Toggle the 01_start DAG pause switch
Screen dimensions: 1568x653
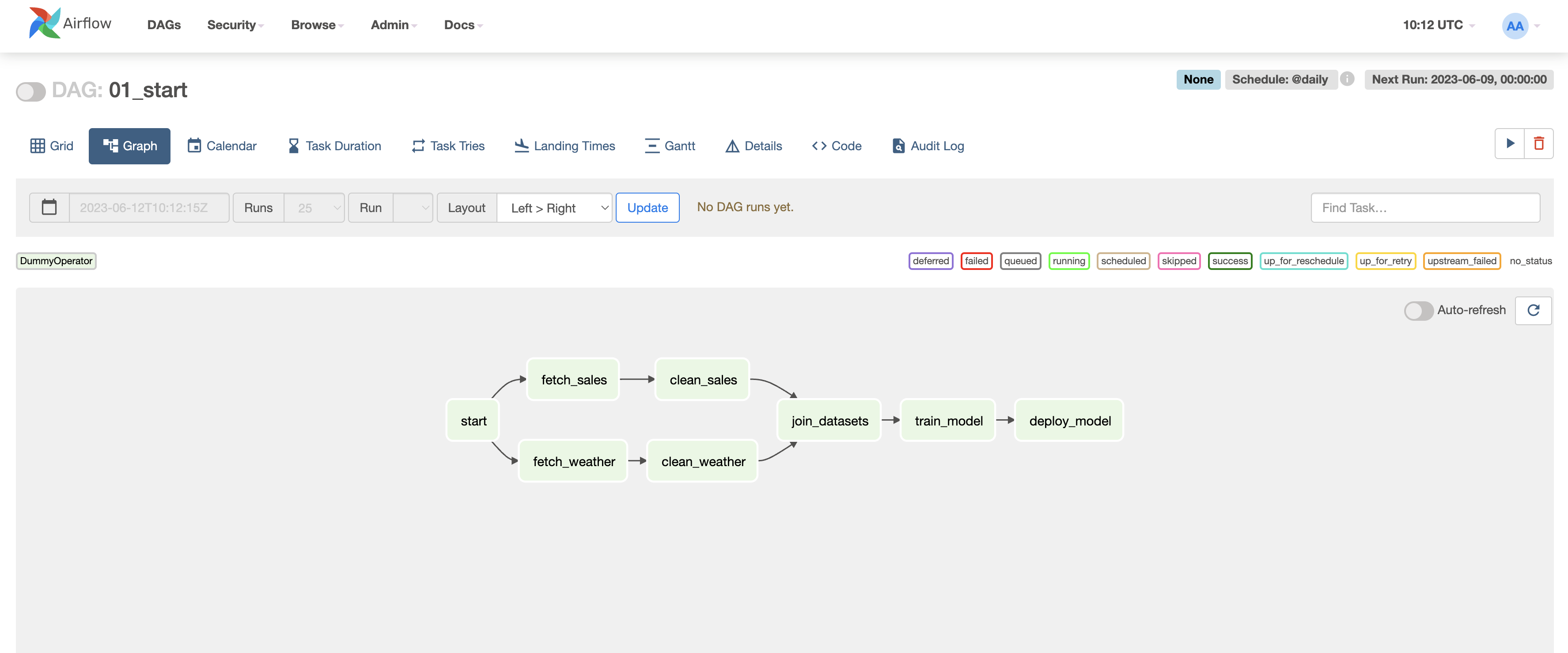[x=31, y=91]
